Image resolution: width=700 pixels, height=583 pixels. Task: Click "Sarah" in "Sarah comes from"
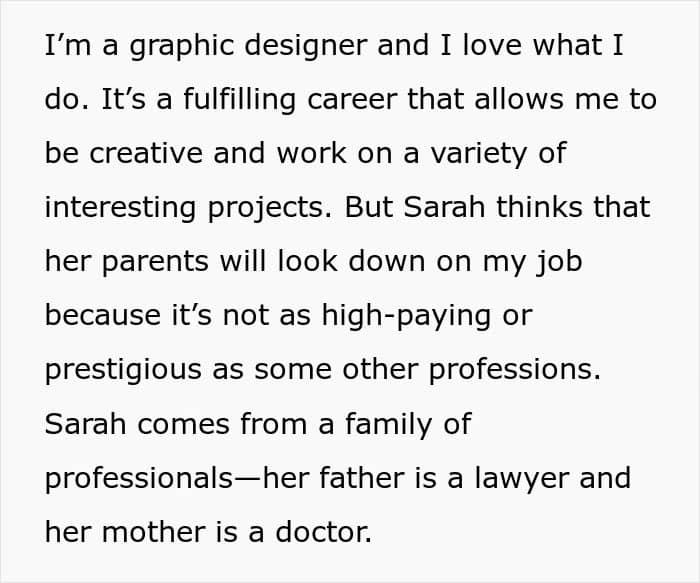coord(86,423)
